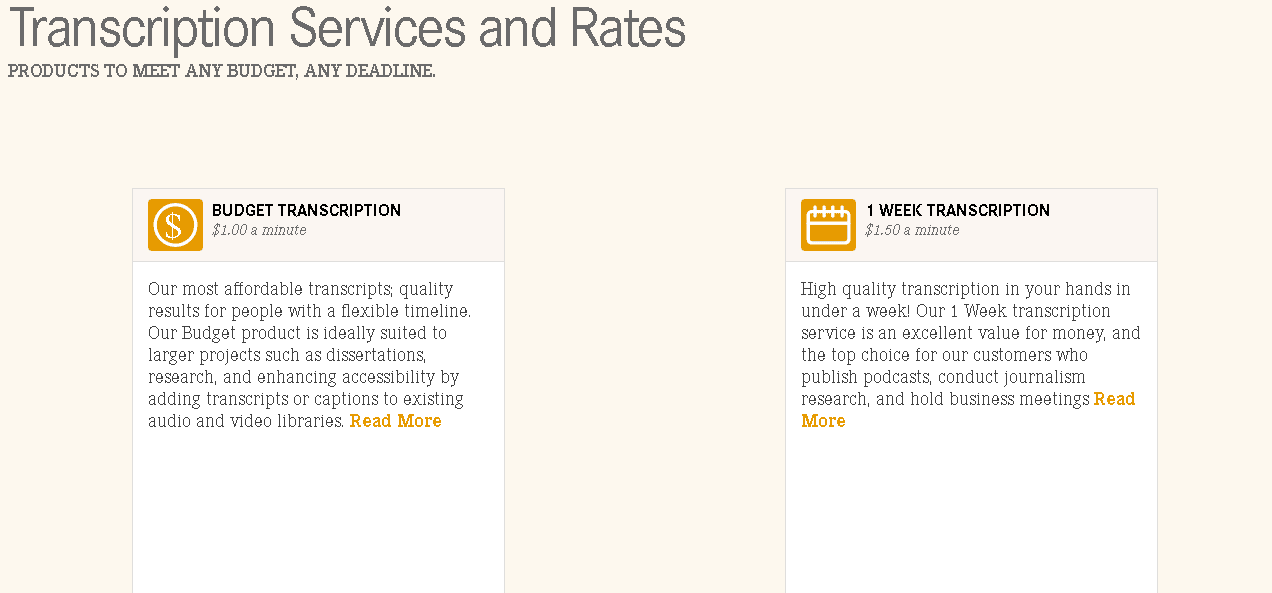Viewport: 1272px width, 593px height.
Task: Click the 'Products to meet any budget' subtitle
Action: click(222, 71)
